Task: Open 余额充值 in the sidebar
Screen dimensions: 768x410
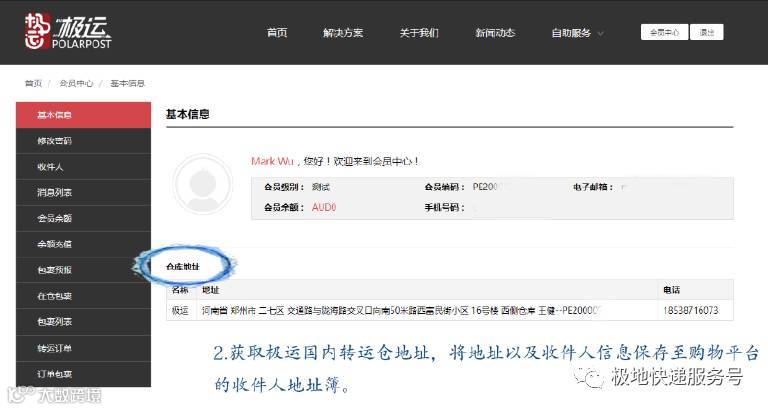Action: point(83,244)
